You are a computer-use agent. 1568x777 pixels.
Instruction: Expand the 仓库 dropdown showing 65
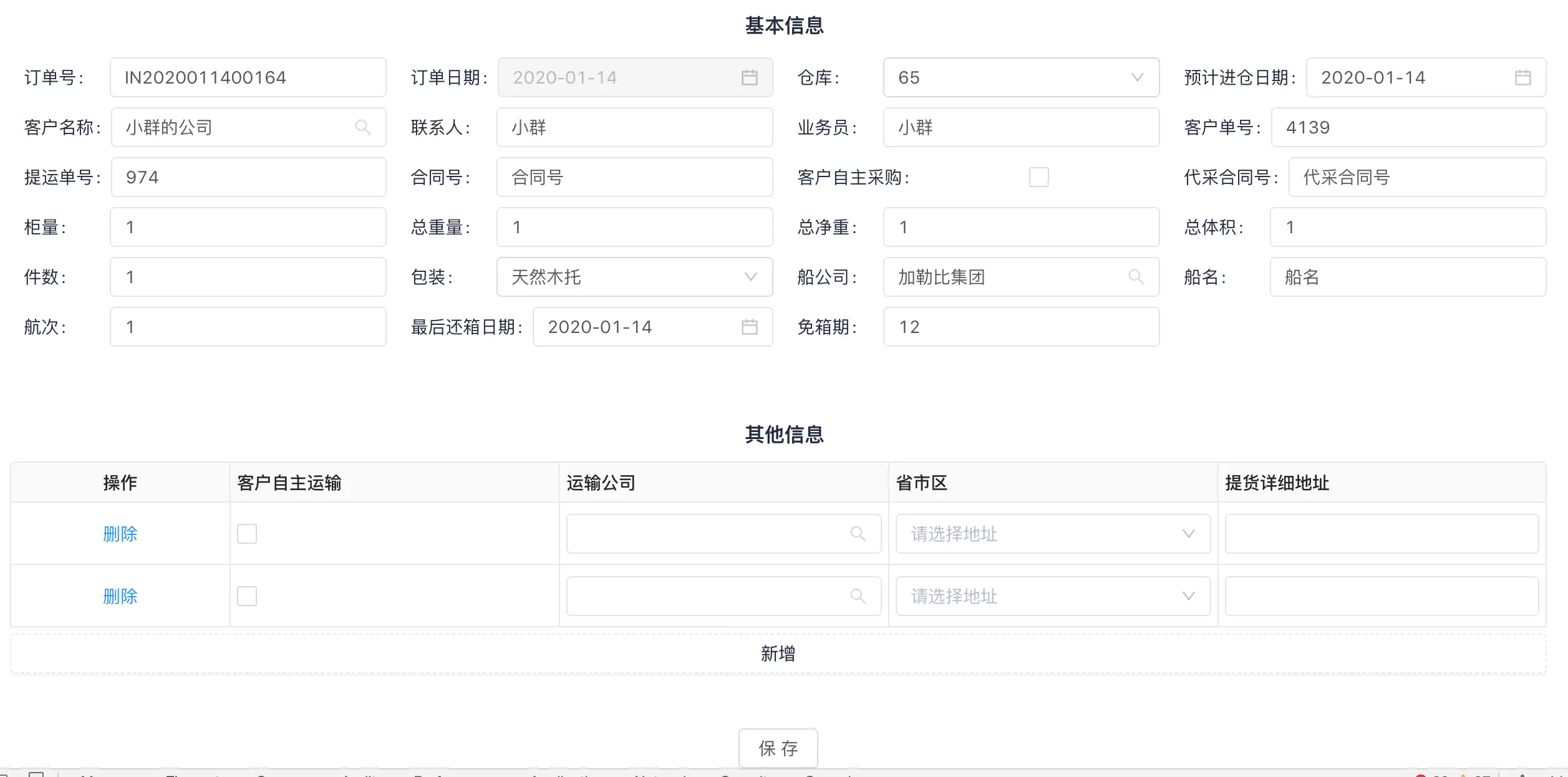(x=1020, y=77)
